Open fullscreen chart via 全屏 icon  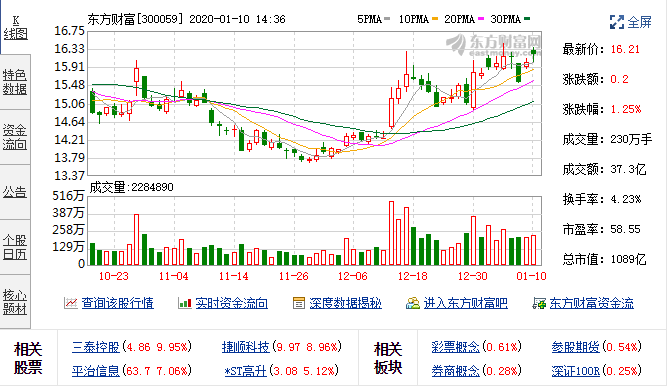(x=616, y=22)
